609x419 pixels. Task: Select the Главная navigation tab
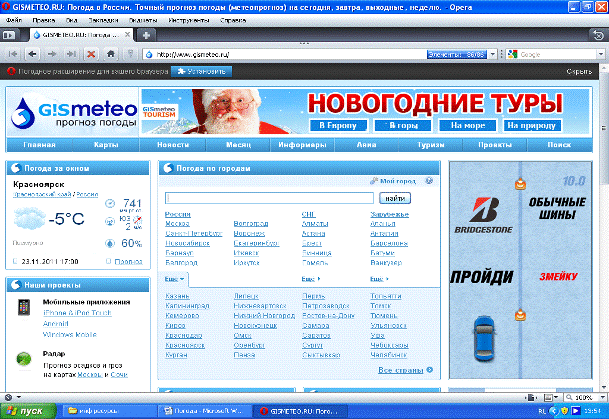click(39, 145)
